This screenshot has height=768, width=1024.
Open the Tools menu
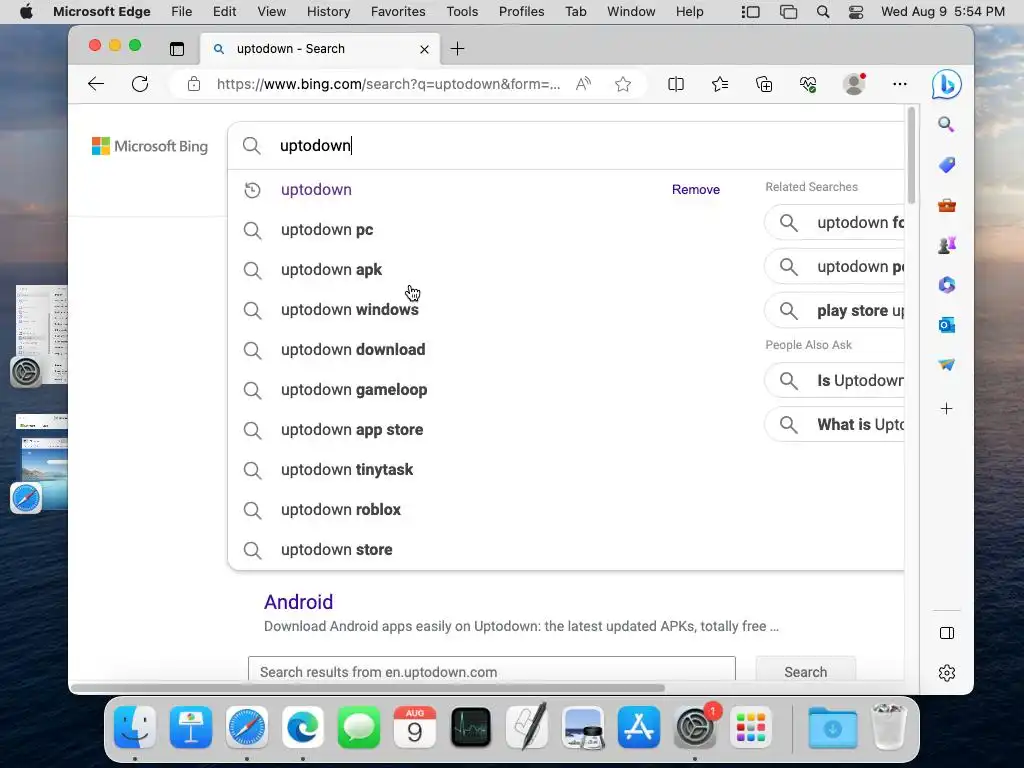[x=462, y=12]
